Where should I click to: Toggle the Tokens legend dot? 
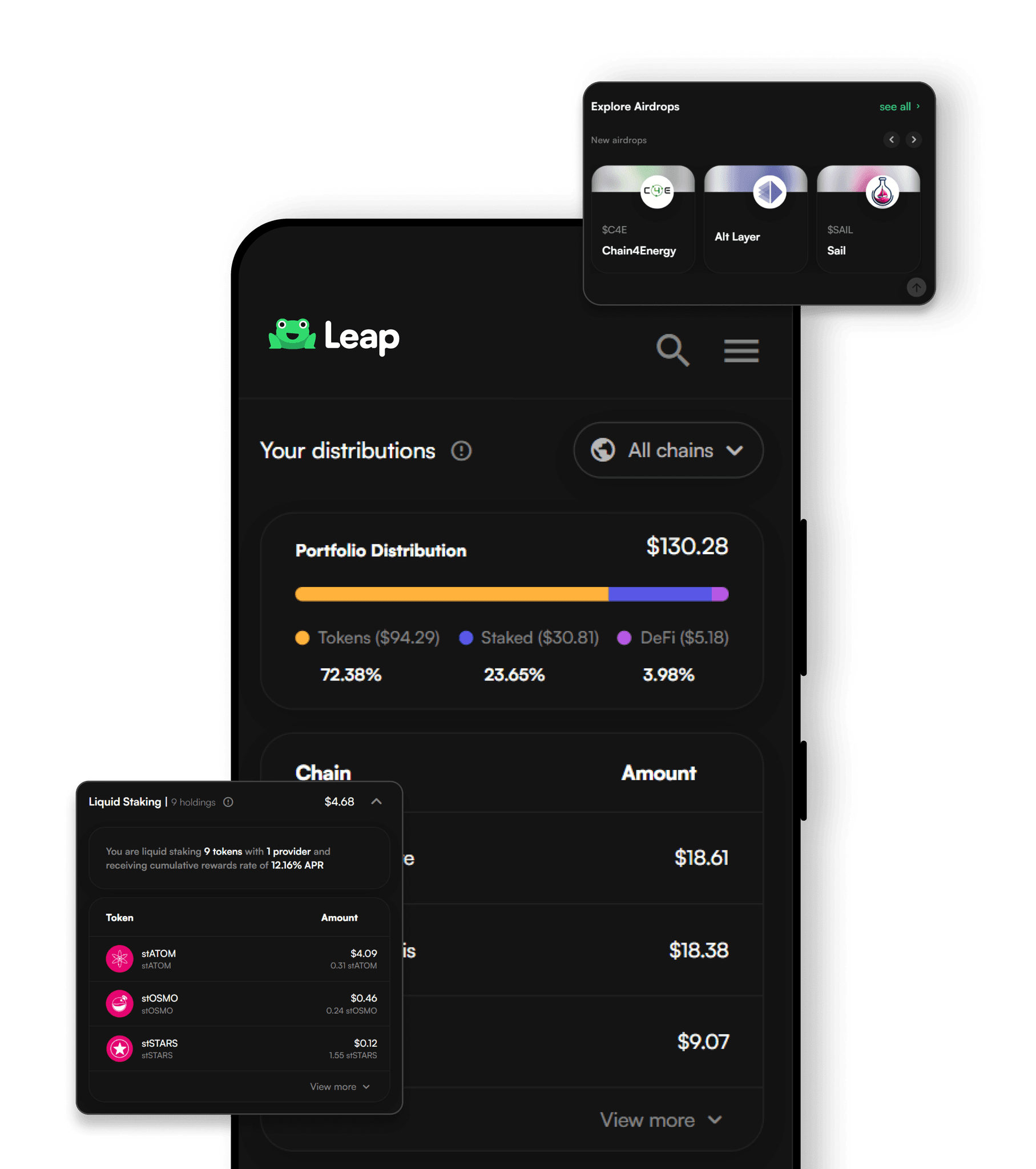pos(303,638)
